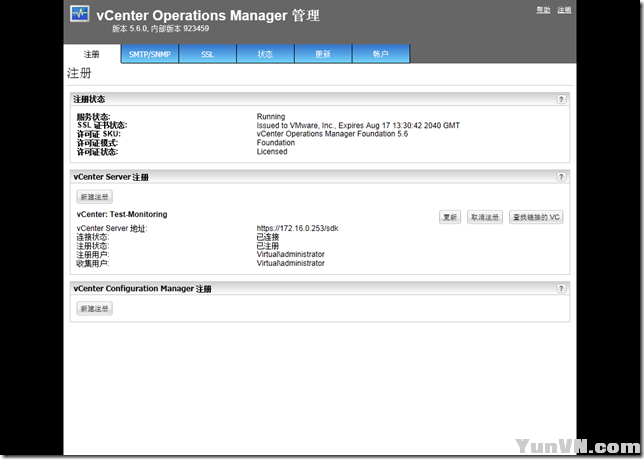Open the 帐户 tab
Viewport: 644px width, 459px height.
pos(381,54)
